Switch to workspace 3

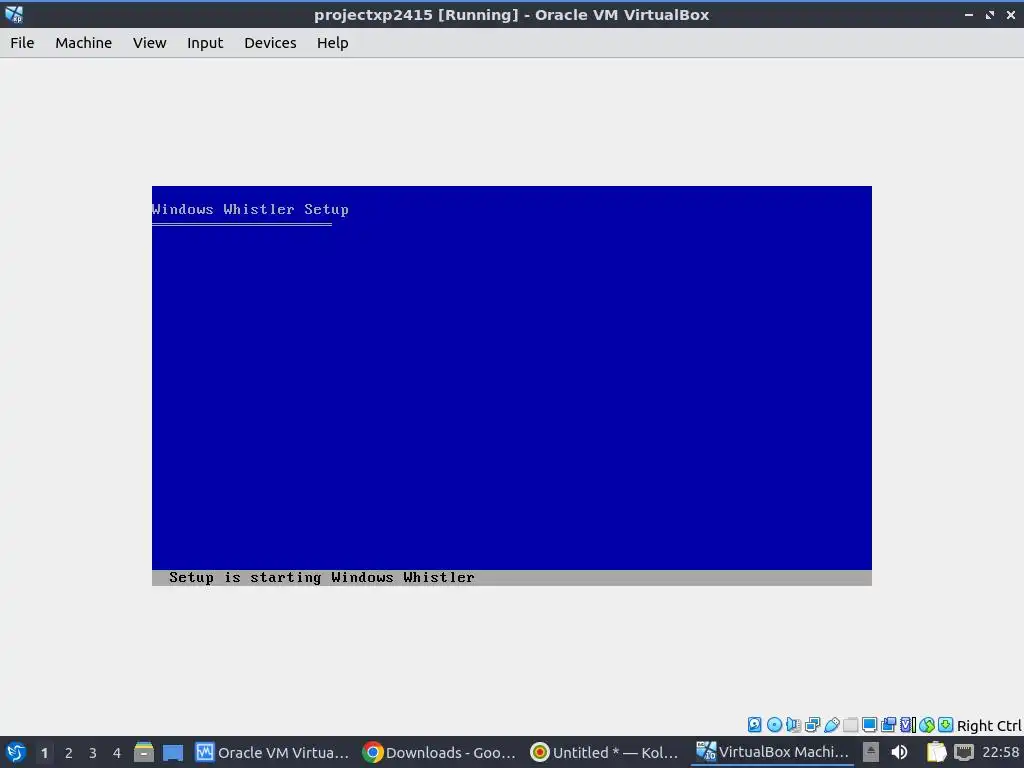(x=93, y=753)
